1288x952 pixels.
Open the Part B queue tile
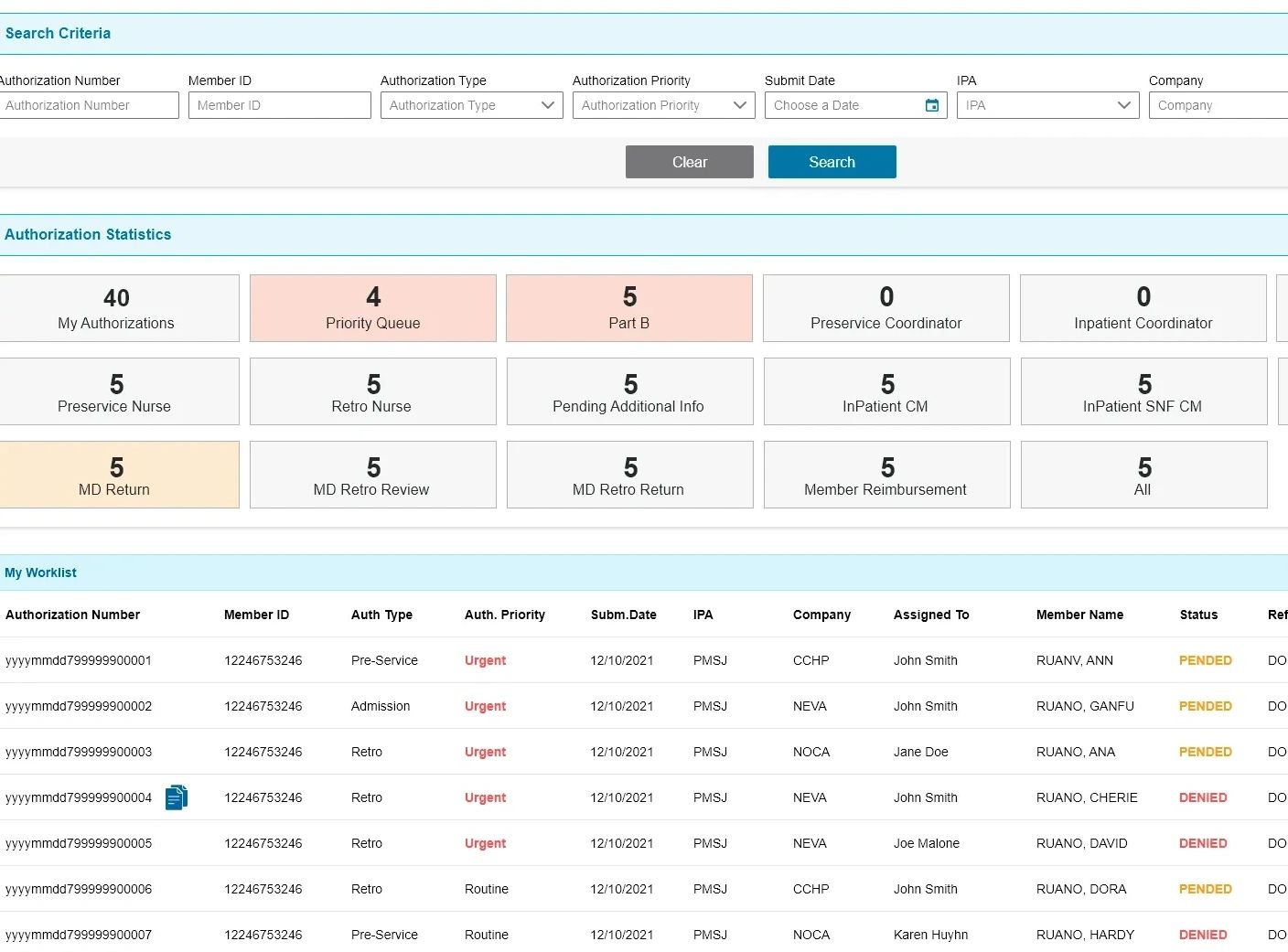(629, 308)
